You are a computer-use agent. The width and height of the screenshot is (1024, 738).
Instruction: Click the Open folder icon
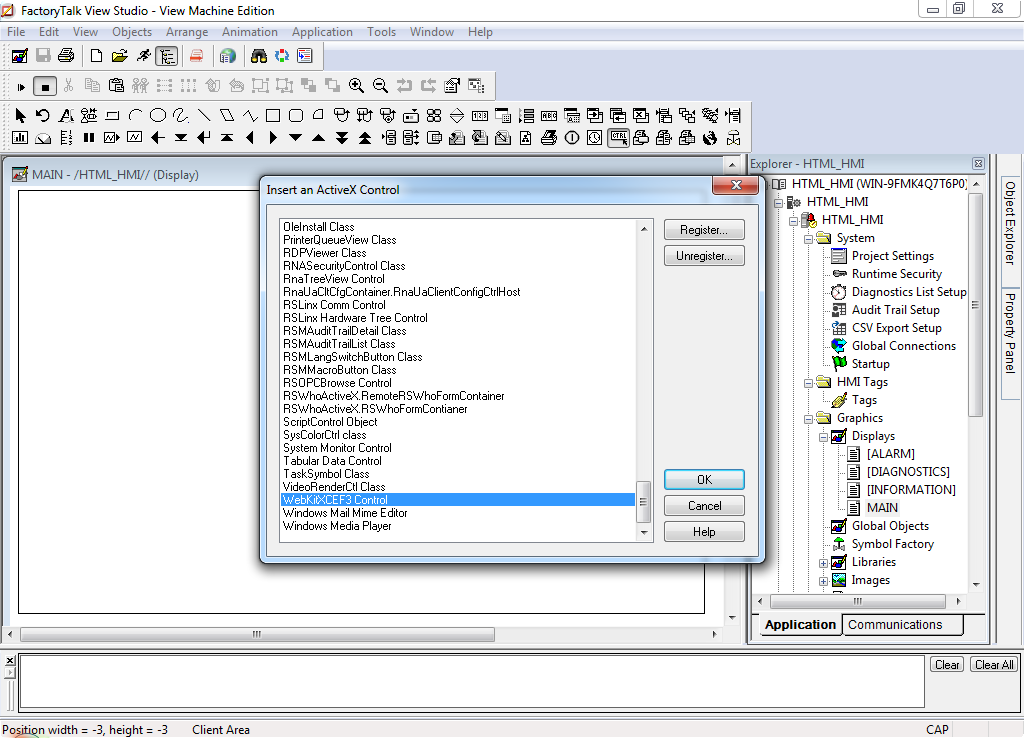point(120,56)
